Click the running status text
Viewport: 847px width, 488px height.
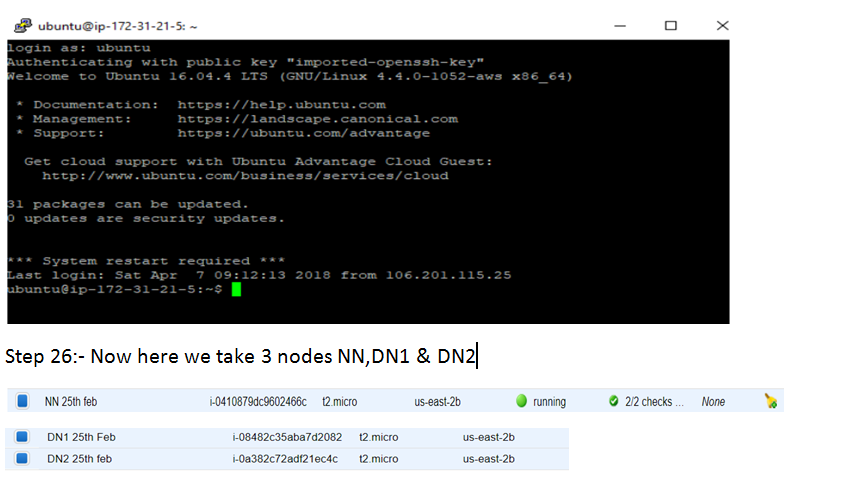(x=549, y=402)
